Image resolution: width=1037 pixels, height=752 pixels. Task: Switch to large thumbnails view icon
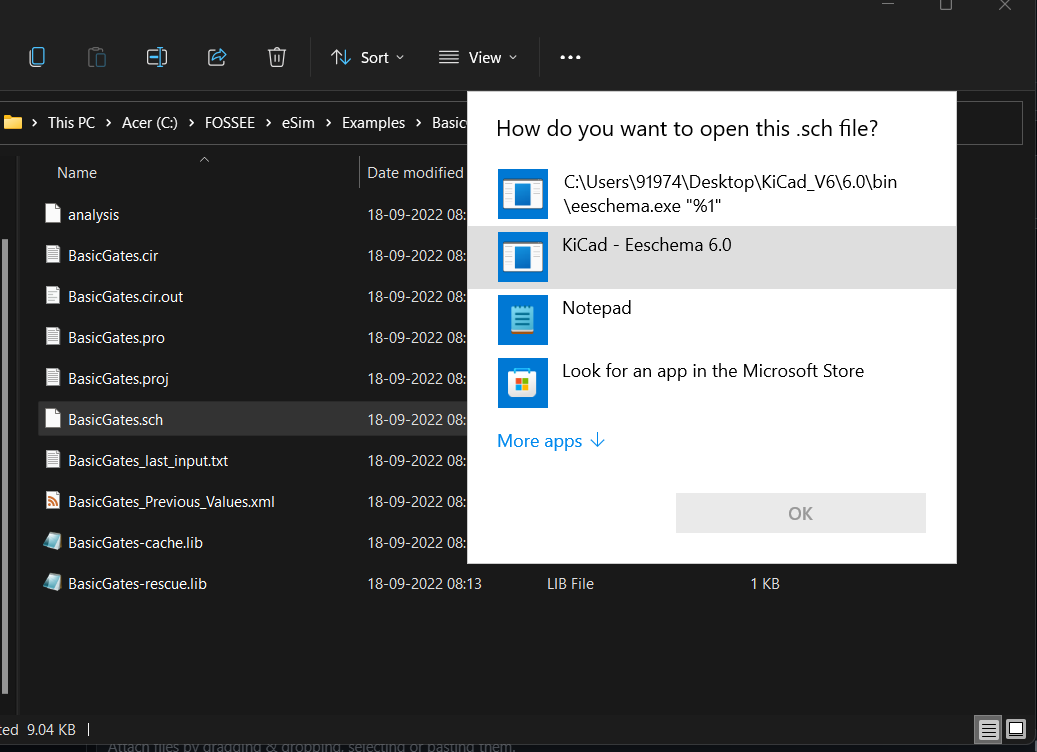point(1016,730)
